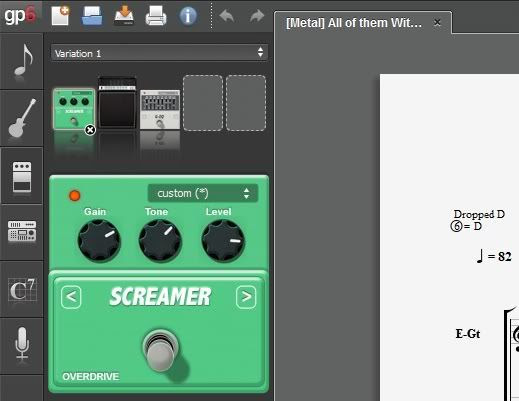Screen dimensions: 519x401
Task: Open the C7 chord panel
Action: 22,289
